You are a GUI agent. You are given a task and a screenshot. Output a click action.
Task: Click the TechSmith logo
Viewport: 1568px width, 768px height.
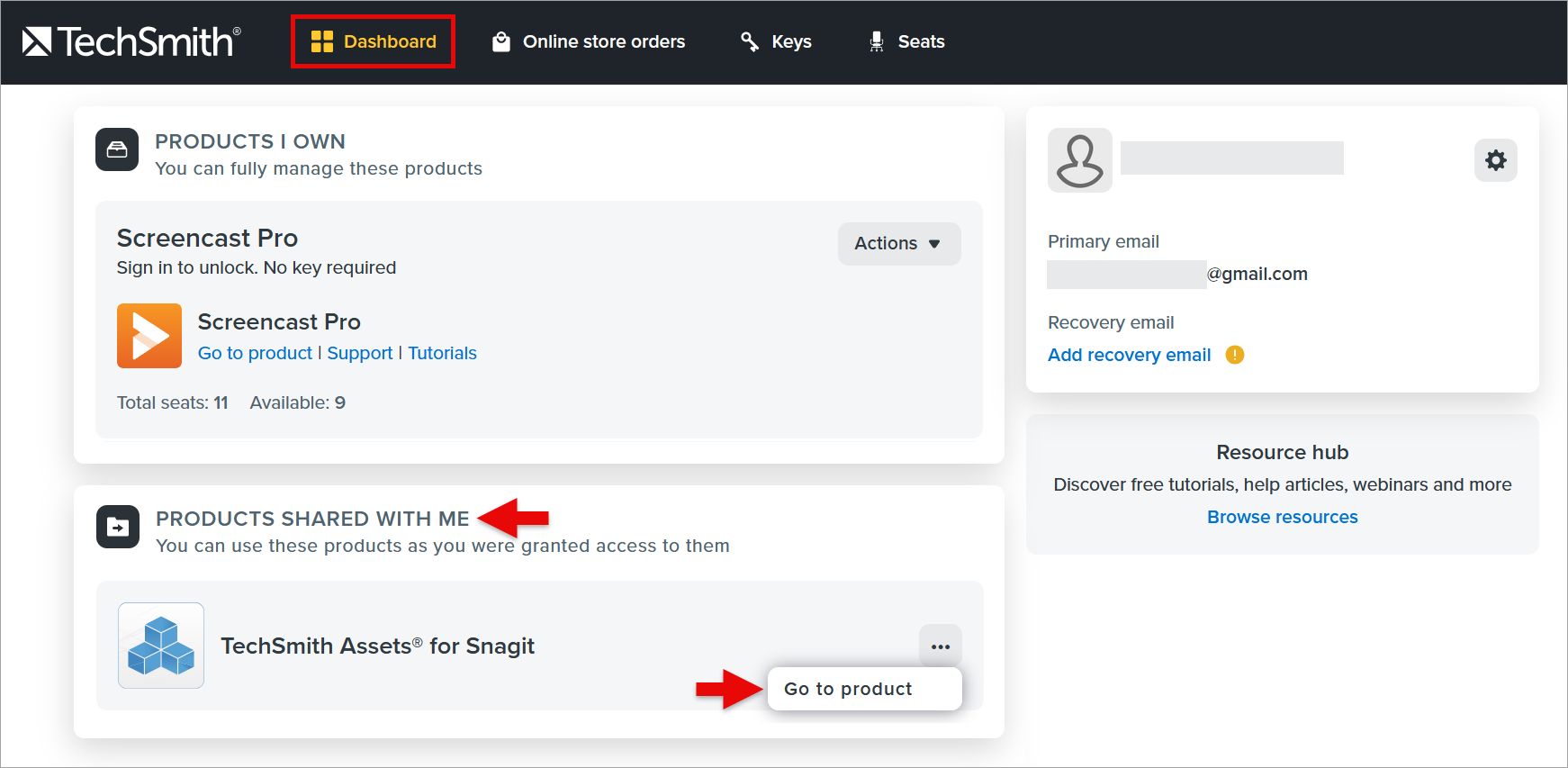click(x=131, y=41)
